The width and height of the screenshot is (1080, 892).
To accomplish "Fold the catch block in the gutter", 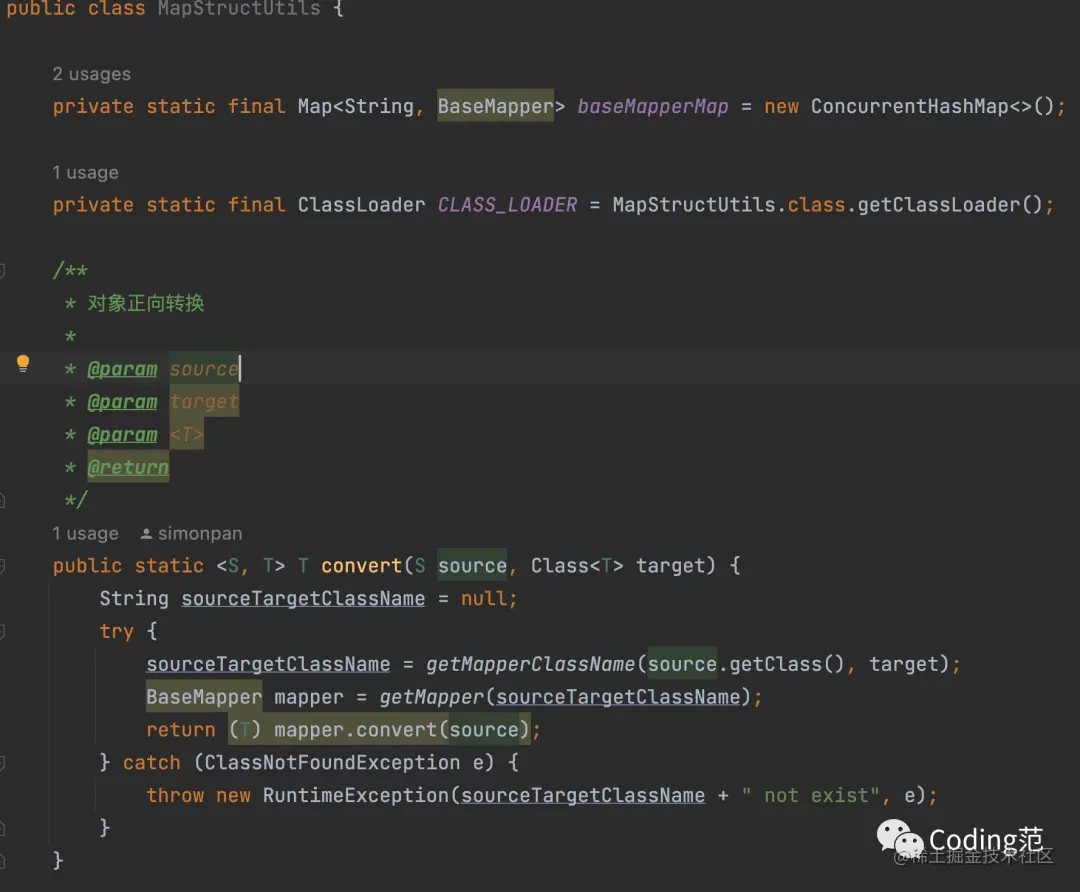I will click(2, 763).
